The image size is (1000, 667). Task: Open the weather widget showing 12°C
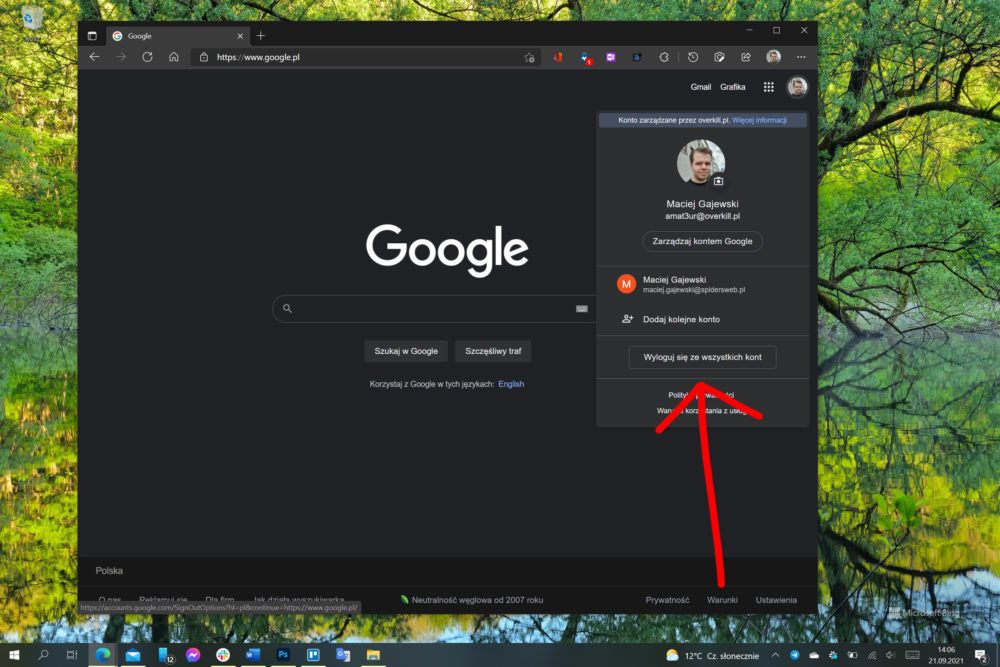[712, 656]
